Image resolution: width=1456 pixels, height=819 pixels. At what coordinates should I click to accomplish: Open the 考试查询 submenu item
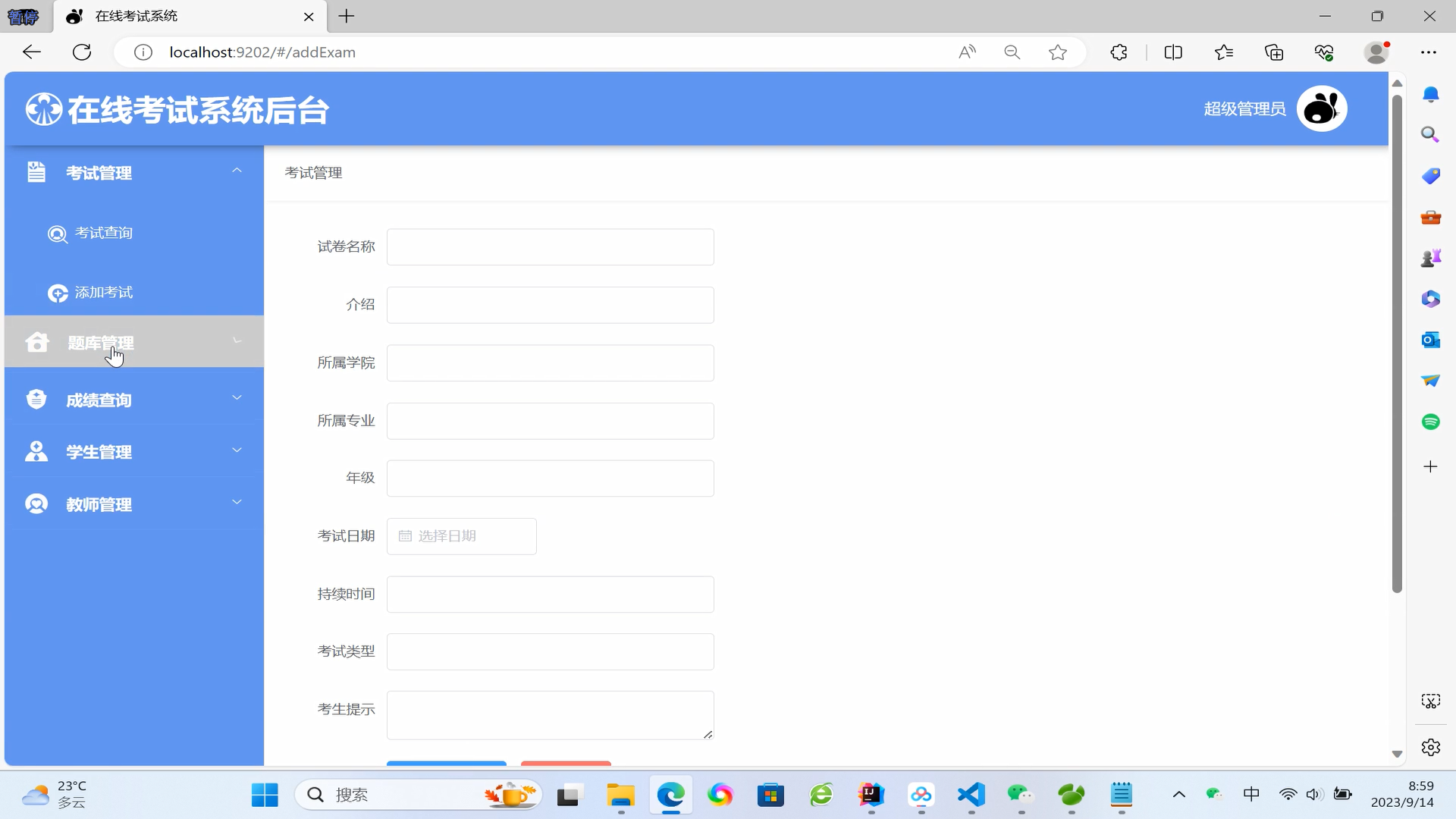click(103, 233)
